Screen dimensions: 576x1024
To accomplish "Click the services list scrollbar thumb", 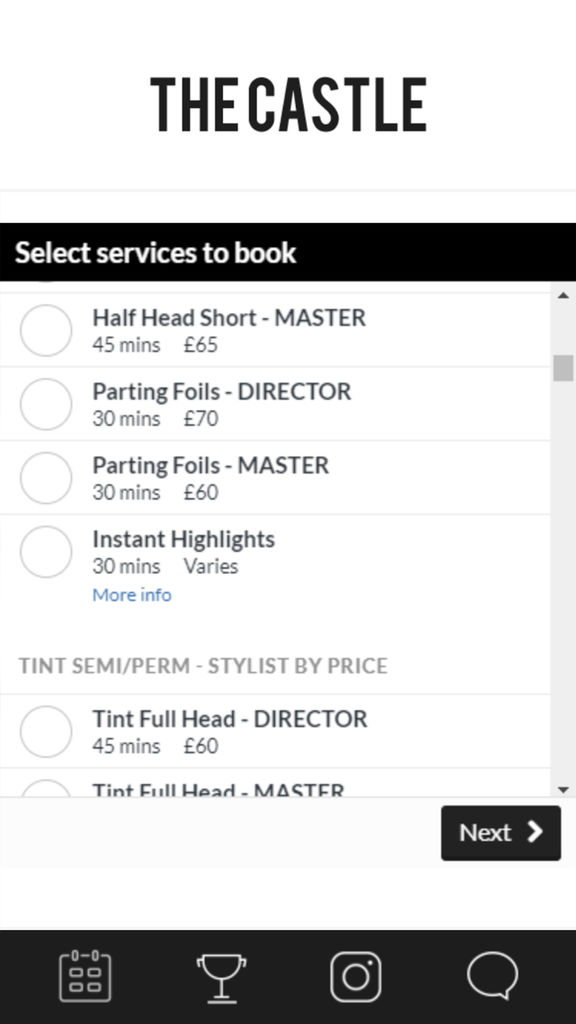I will pyautogui.click(x=563, y=368).
